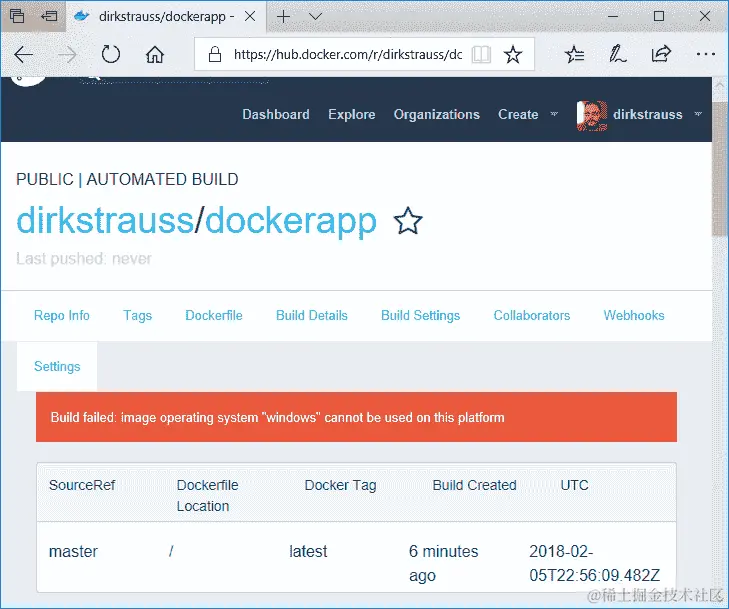Image resolution: width=729 pixels, height=609 pixels.
Task: Star the dirkstrauss/dockerapp repository
Action: [x=408, y=221]
